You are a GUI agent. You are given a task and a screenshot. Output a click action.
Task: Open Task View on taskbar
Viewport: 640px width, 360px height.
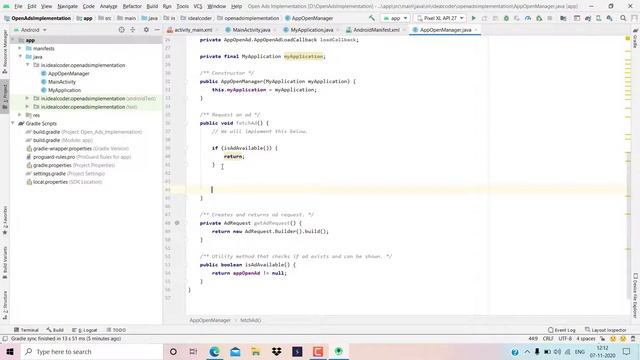click(x=193, y=351)
